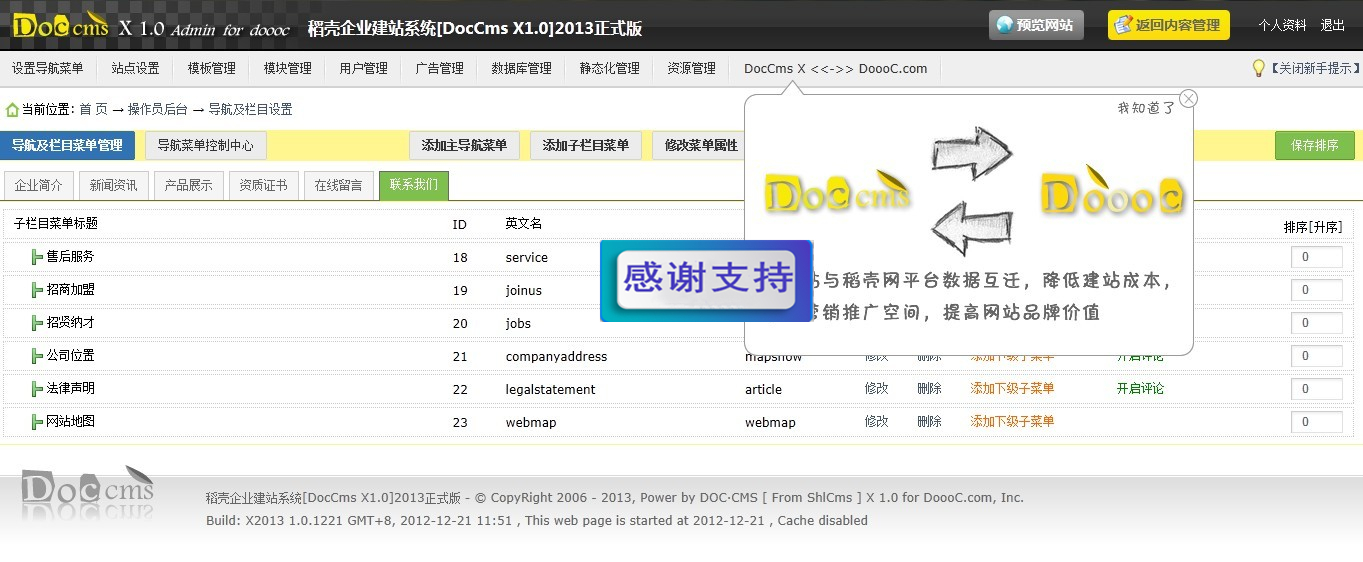Open 设置导航菜单 menu

point(48,68)
